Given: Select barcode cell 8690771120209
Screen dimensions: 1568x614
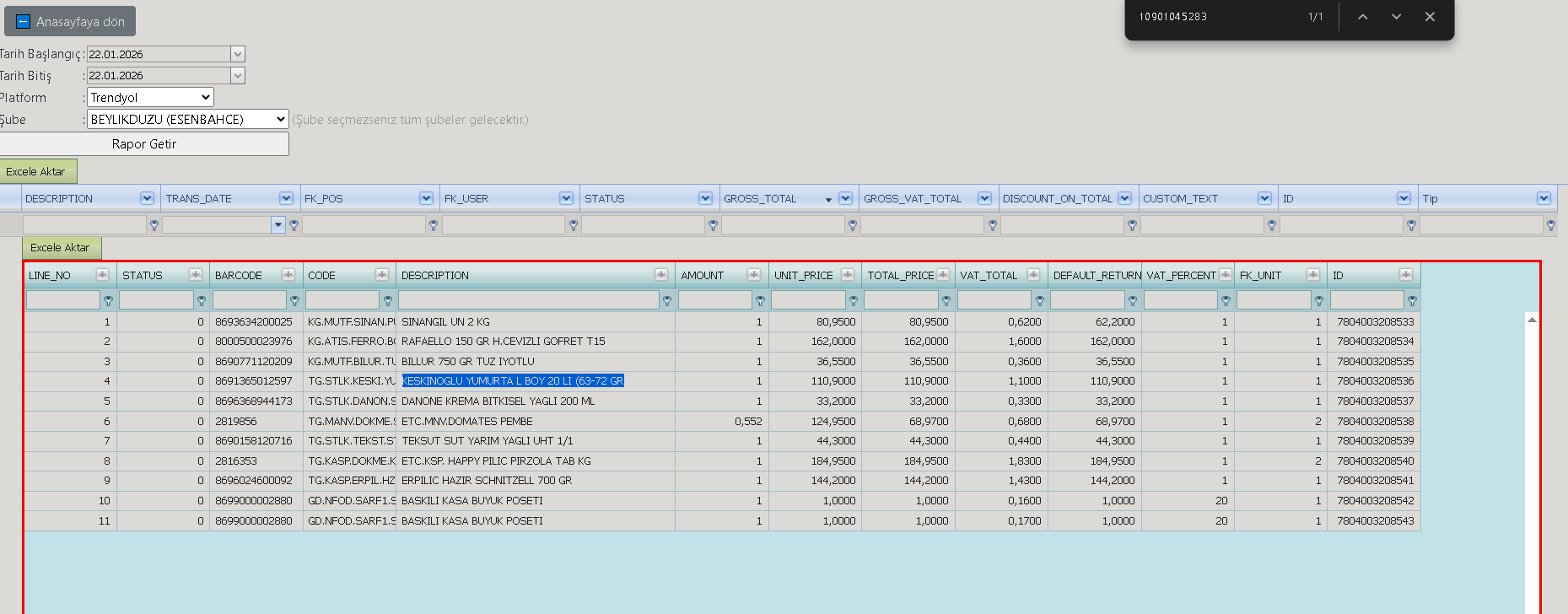Looking at the screenshot, I should tap(256, 361).
